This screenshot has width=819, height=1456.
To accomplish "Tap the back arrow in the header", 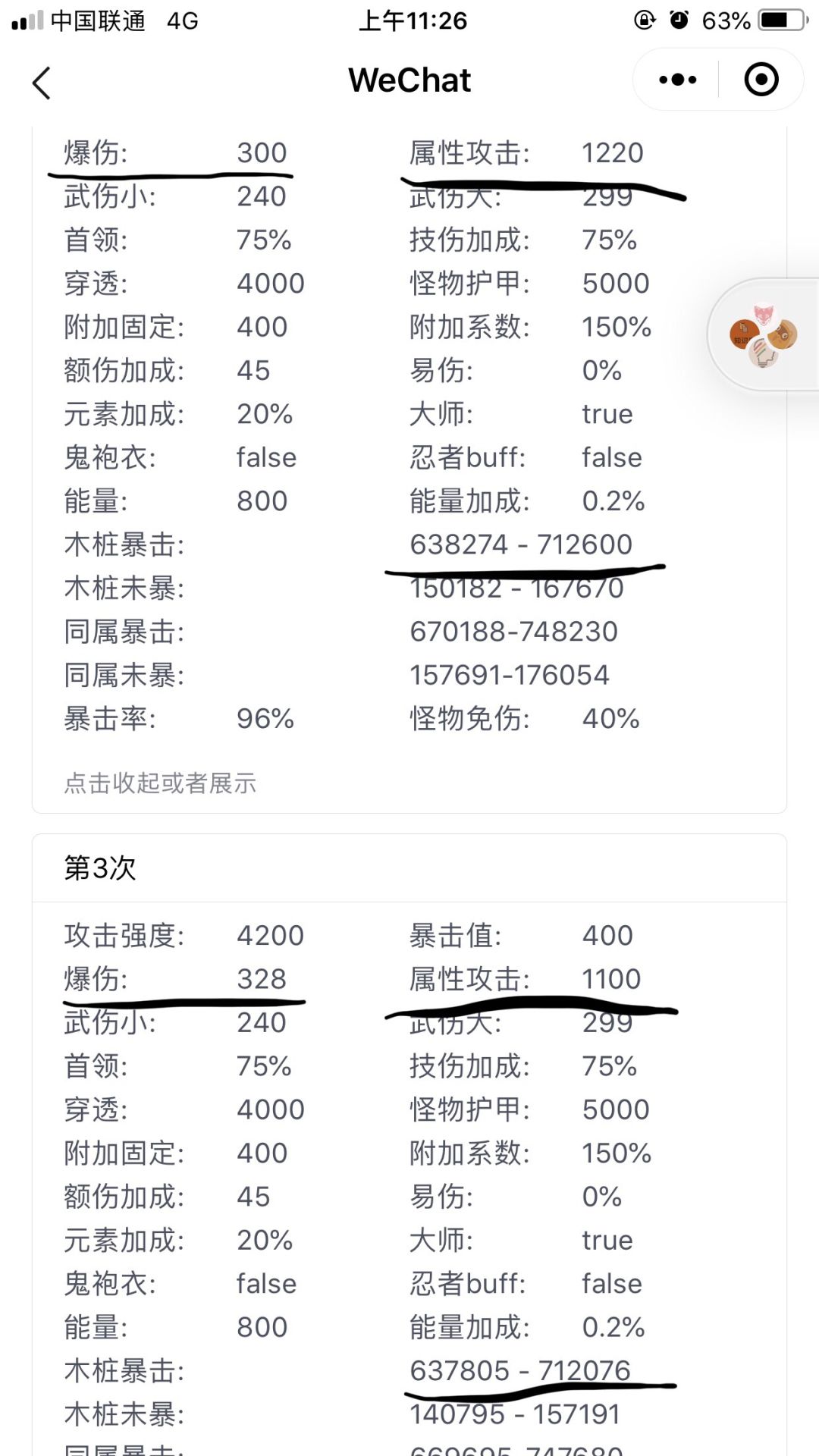I will [x=42, y=82].
